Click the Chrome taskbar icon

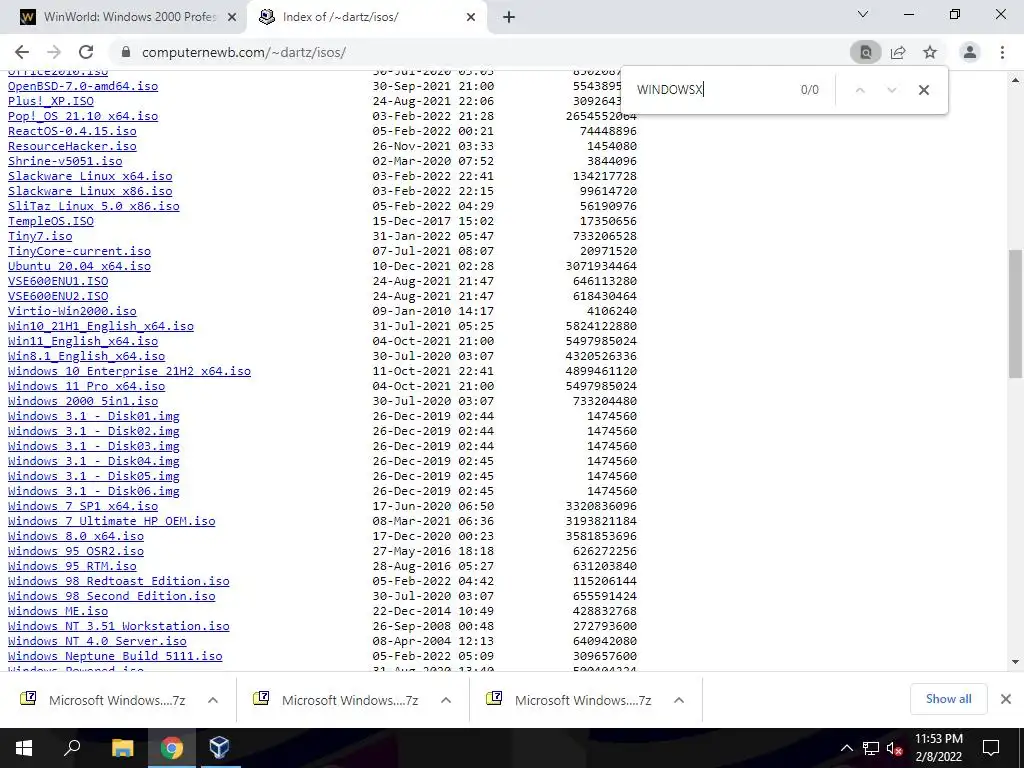(x=172, y=748)
